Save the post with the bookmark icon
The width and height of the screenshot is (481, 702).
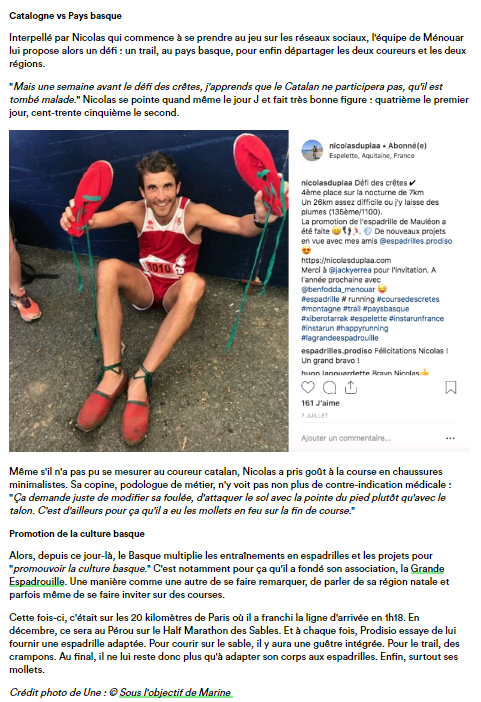(451, 387)
